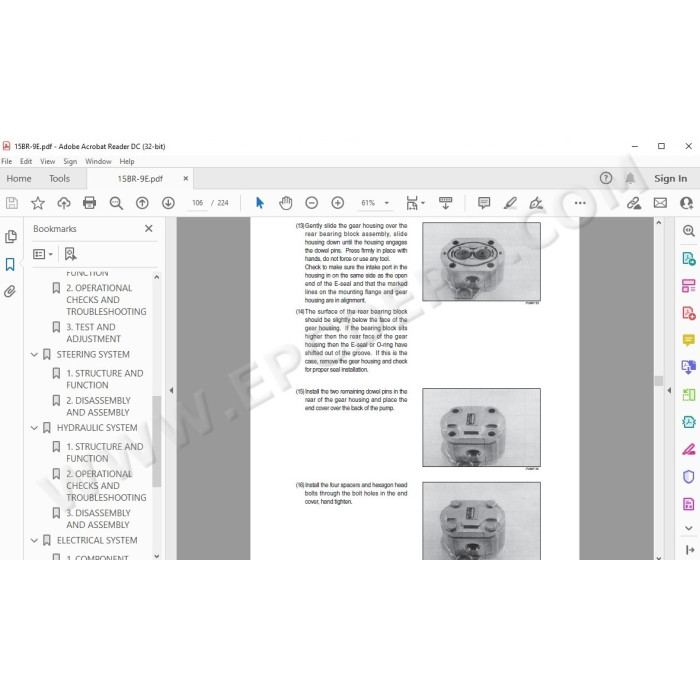This screenshot has height=700, width=700.
Task: Activate the Selection arrow tool
Action: pos(259,203)
